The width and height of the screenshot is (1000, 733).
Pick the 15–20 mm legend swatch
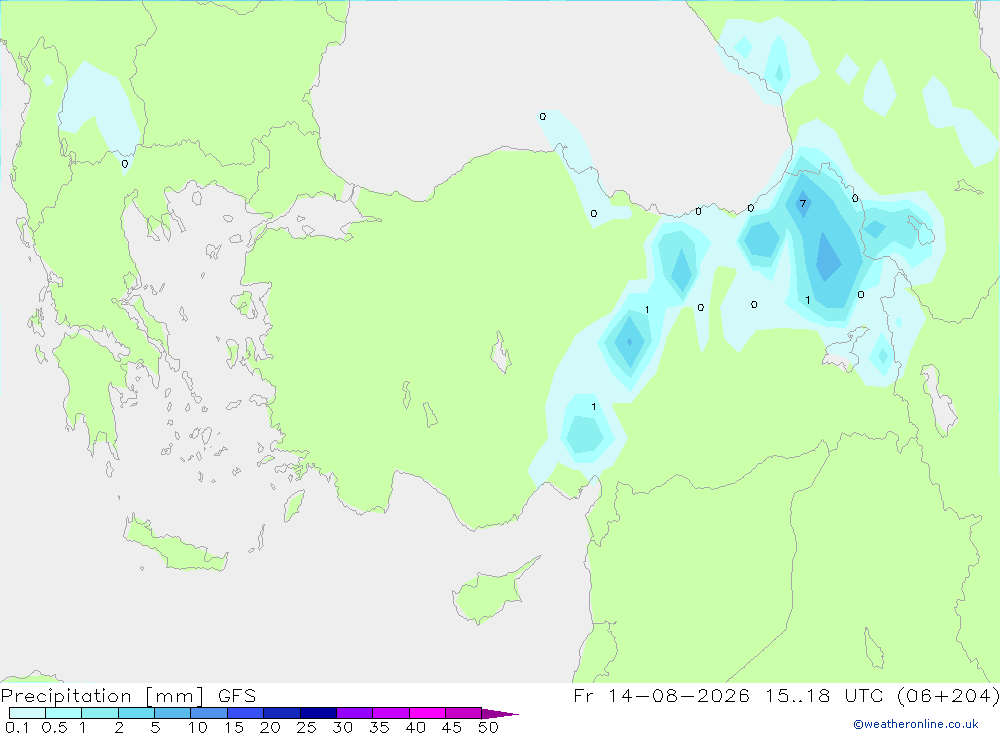pyautogui.click(x=246, y=713)
